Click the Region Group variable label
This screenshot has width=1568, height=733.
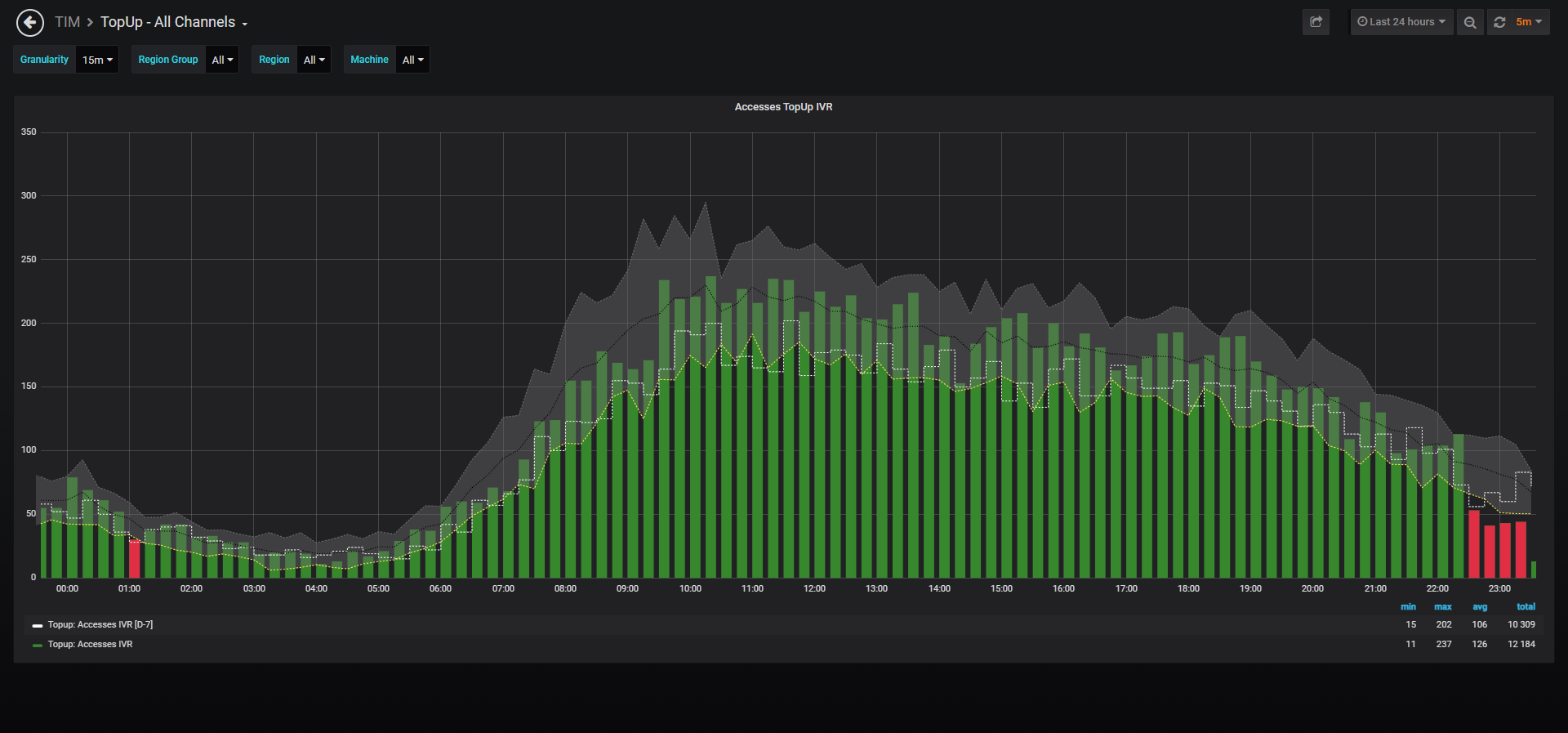tap(168, 60)
